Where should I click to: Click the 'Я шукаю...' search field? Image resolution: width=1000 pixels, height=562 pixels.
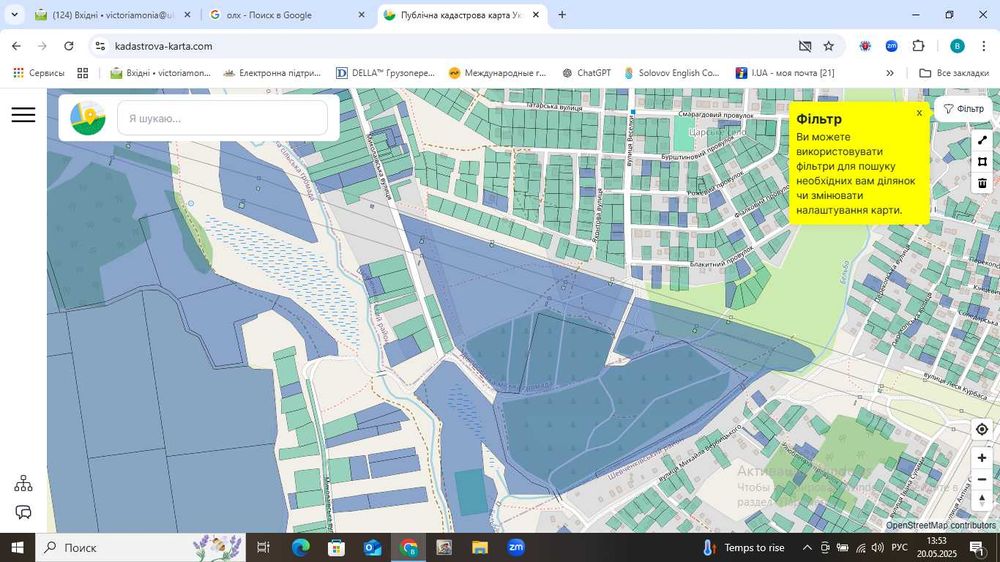[x=222, y=118]
